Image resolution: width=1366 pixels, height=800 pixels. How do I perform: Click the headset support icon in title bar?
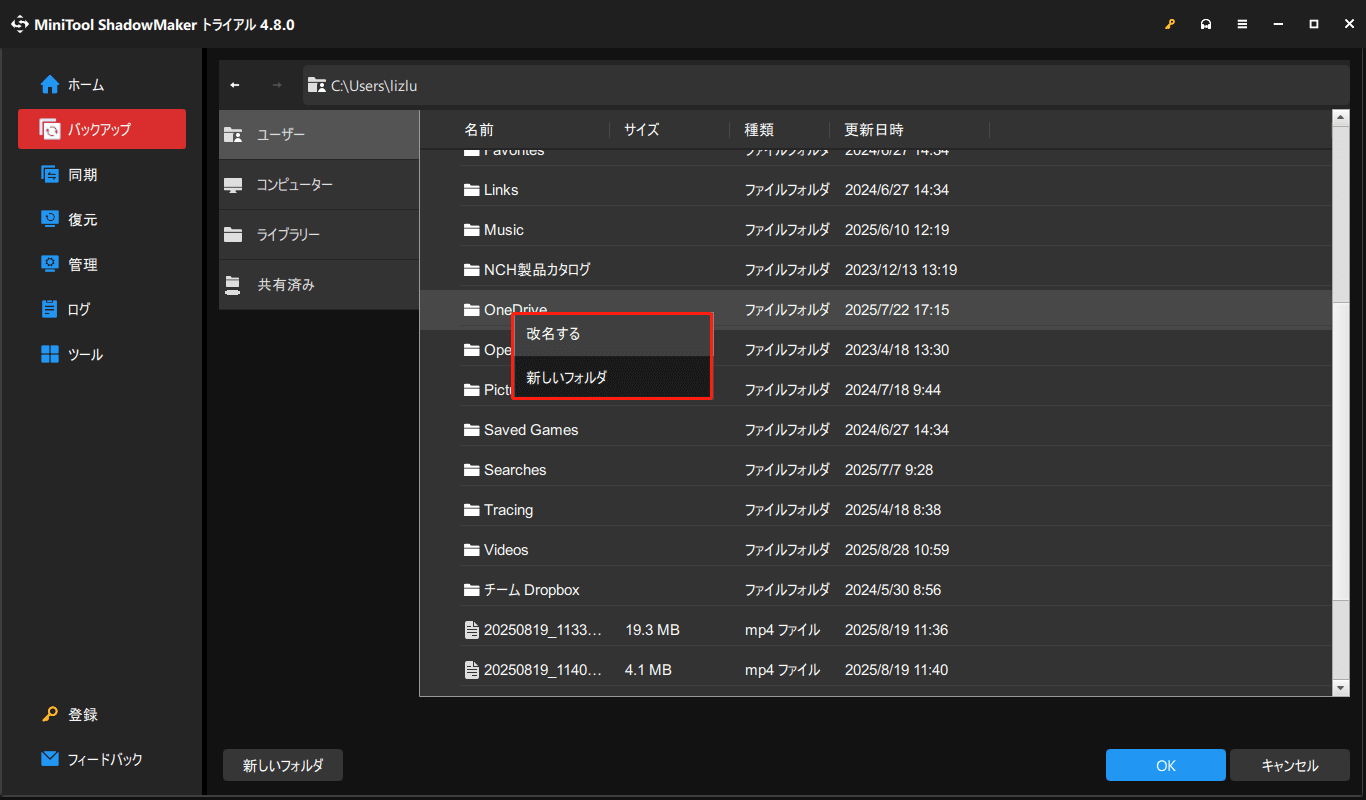pos(1207,24)
